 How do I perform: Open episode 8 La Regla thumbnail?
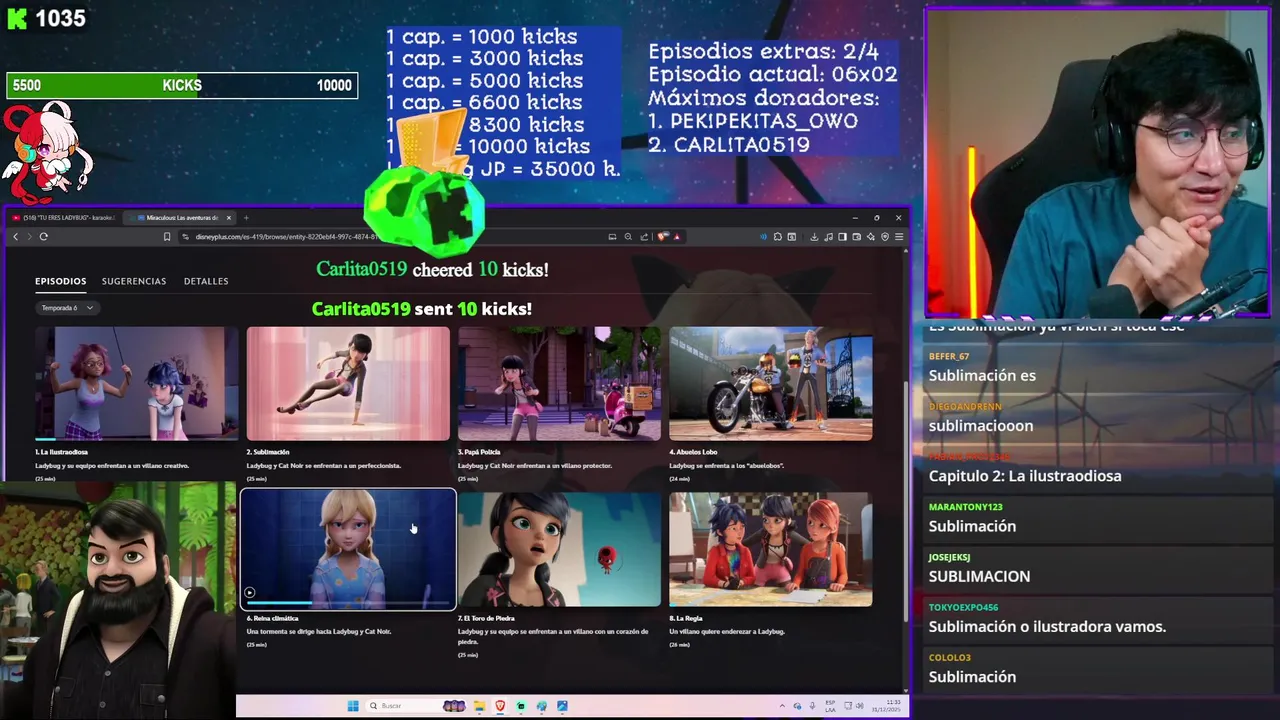[770, 549]
